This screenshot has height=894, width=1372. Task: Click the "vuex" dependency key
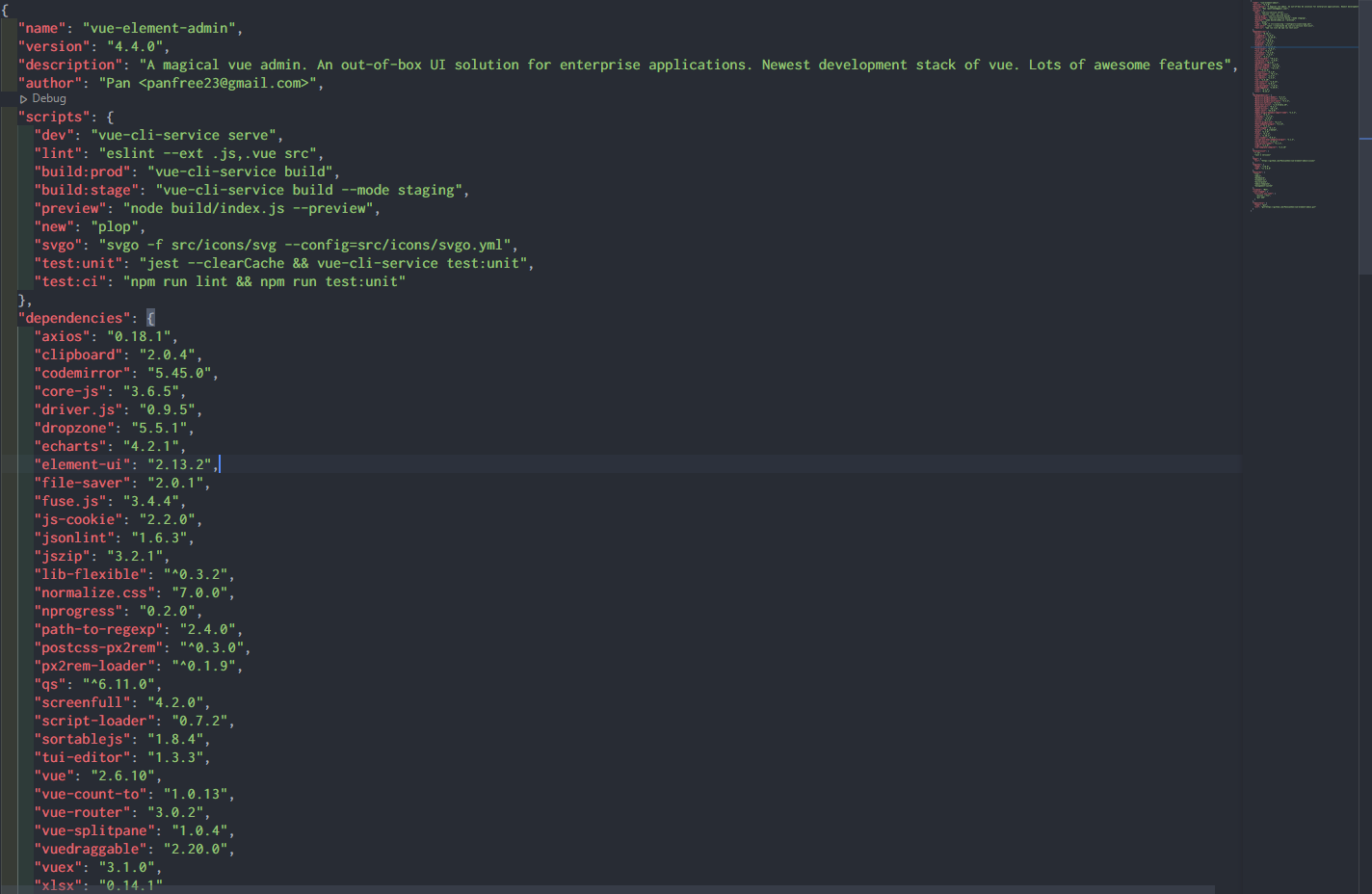click(x=58, y=867)
